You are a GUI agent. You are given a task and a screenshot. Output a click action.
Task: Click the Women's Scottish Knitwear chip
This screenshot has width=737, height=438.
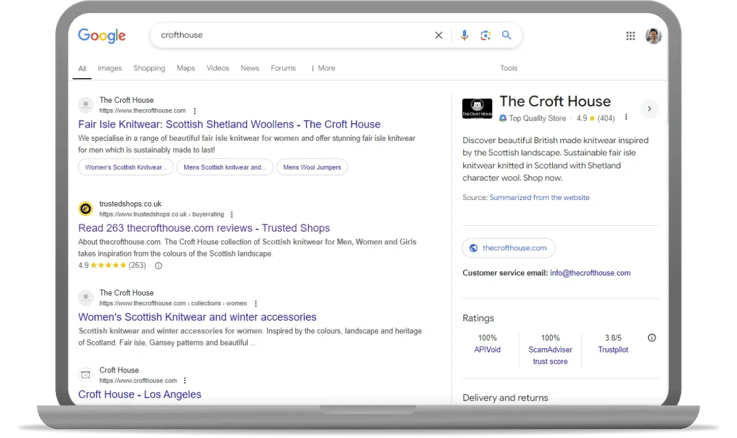(x=125, y=167)
